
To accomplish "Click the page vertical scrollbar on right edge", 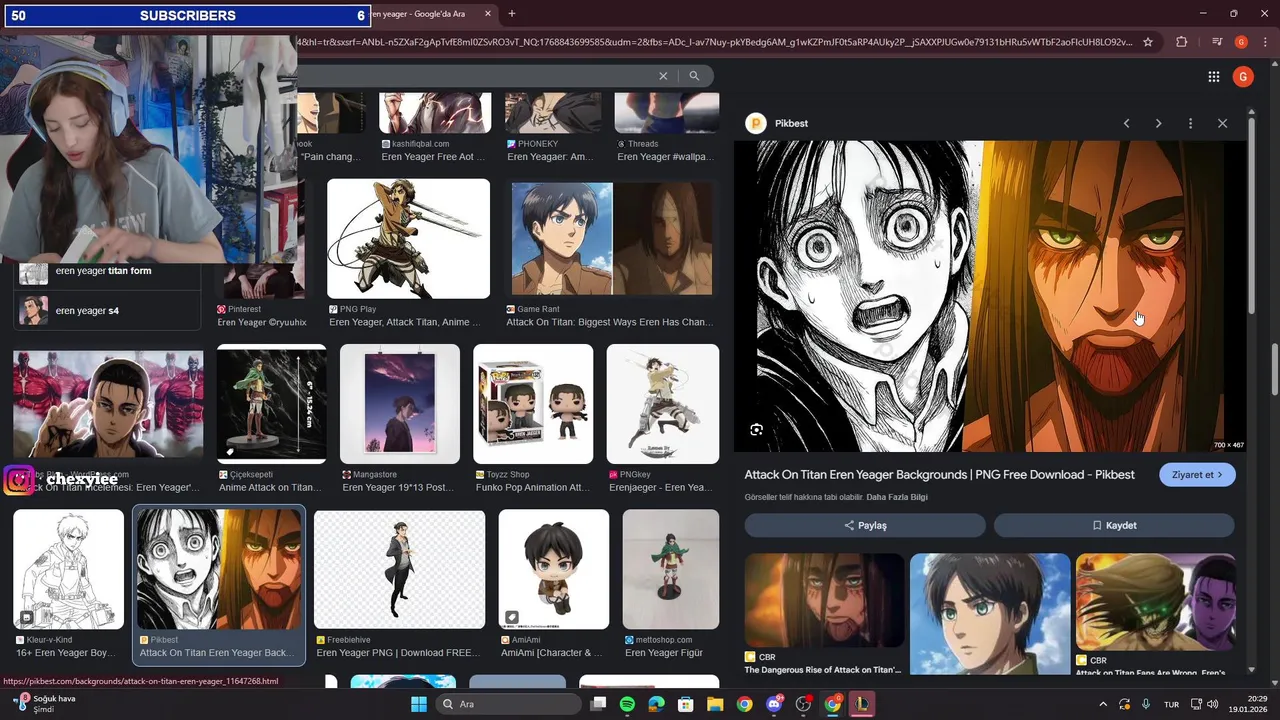I will pyautogui.click(x=1274, y=370).
